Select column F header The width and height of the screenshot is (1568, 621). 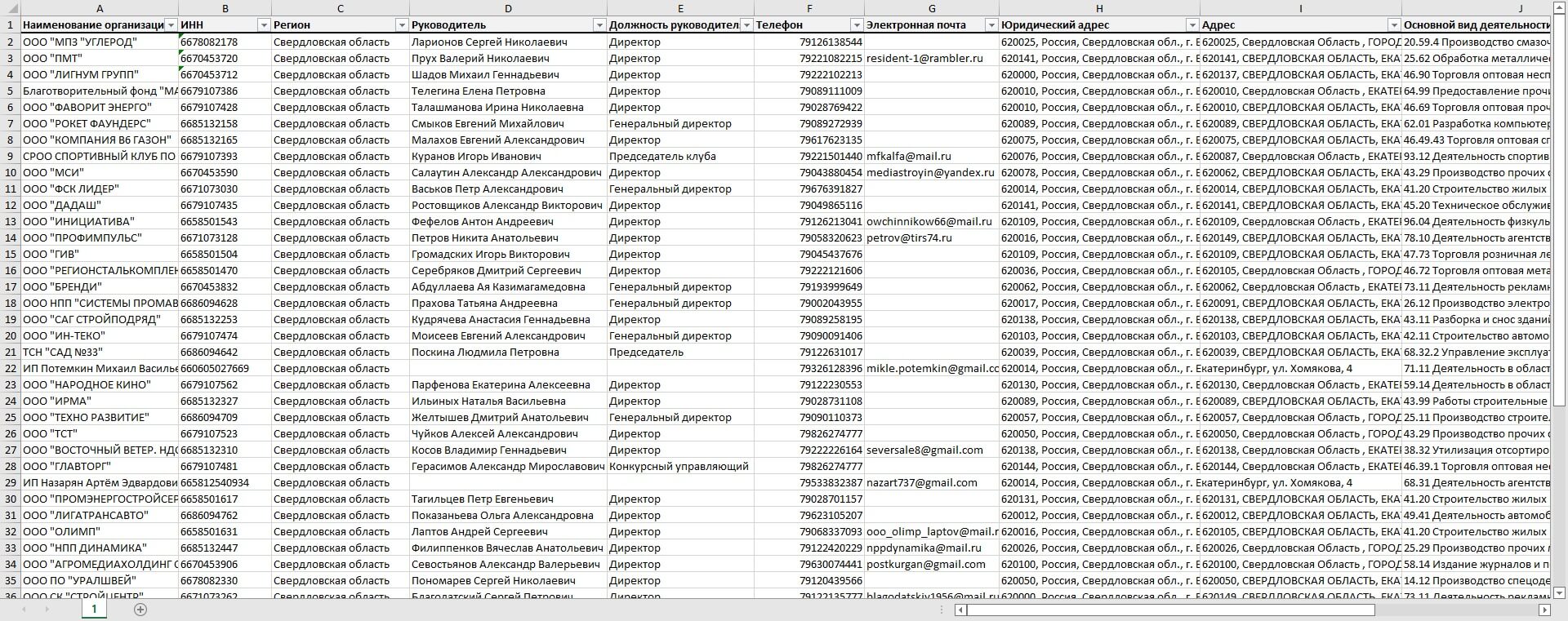click(809, 8)
